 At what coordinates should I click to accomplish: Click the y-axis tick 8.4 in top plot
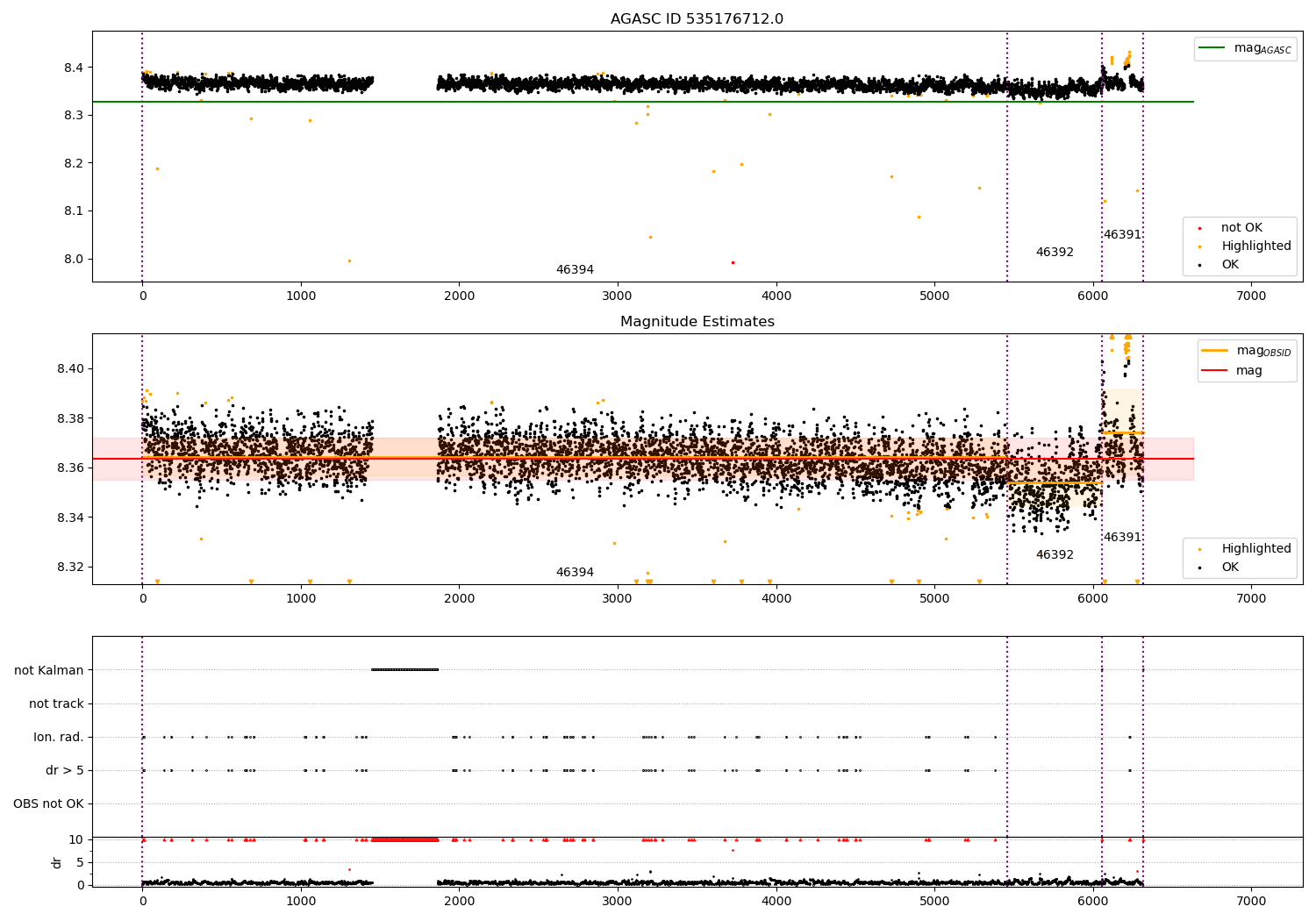tap(74, 68)
